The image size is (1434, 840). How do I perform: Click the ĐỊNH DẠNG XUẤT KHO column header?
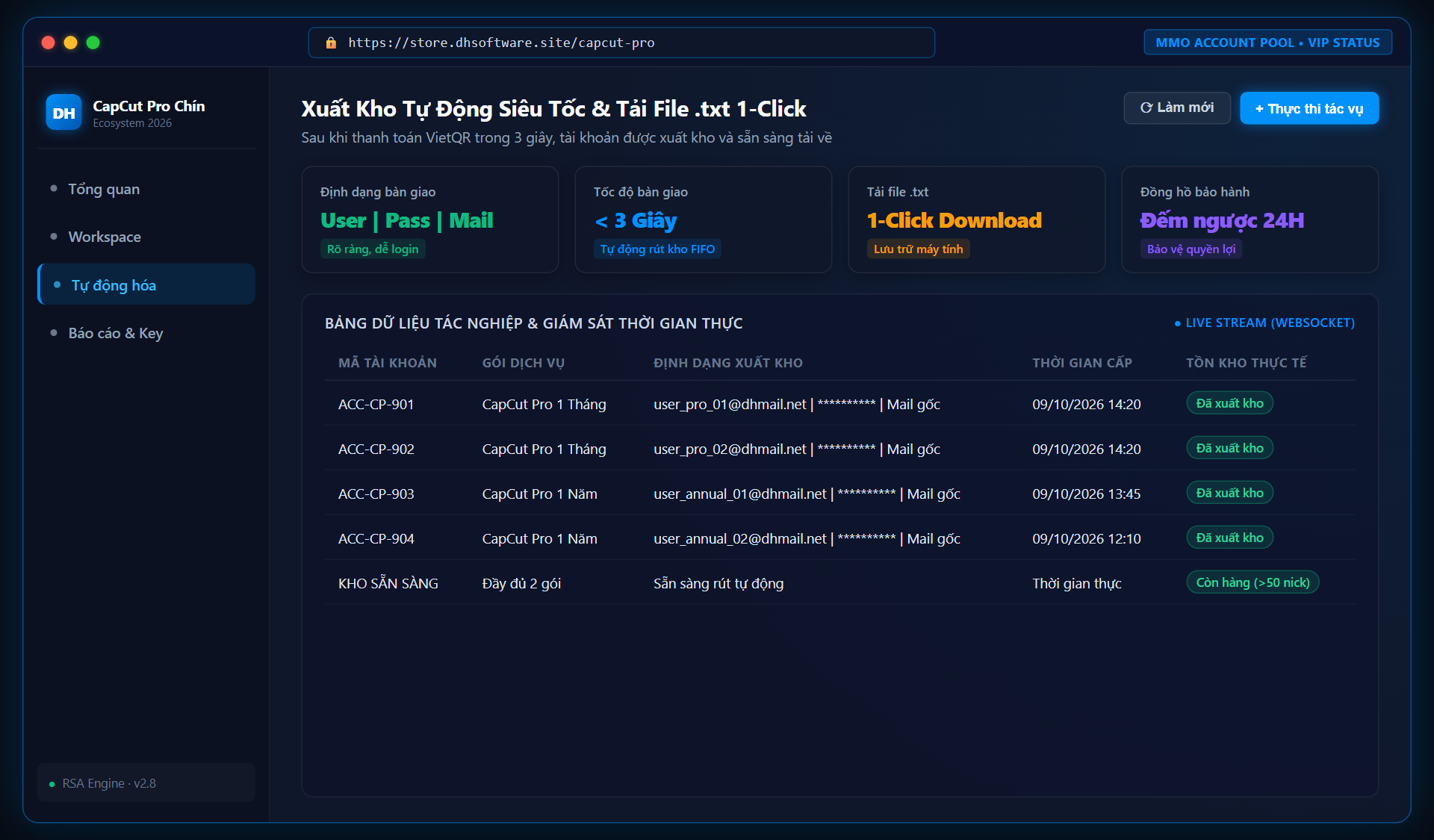click(x=727, y=363)
